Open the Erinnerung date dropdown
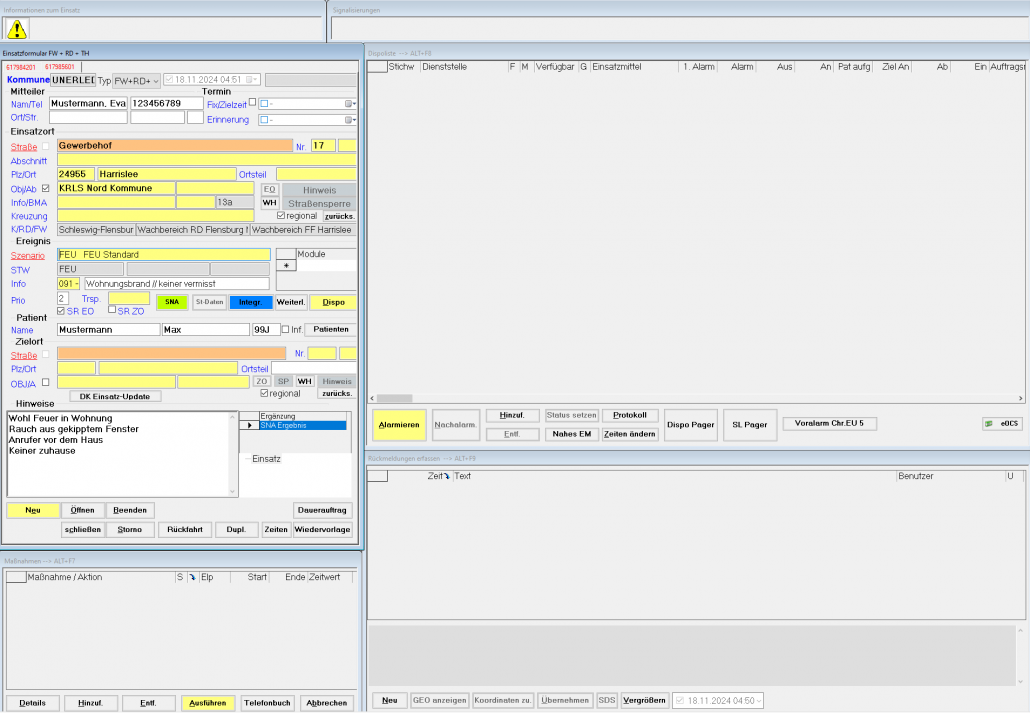This screenshot has width=1030, height=713. (351, 120)
